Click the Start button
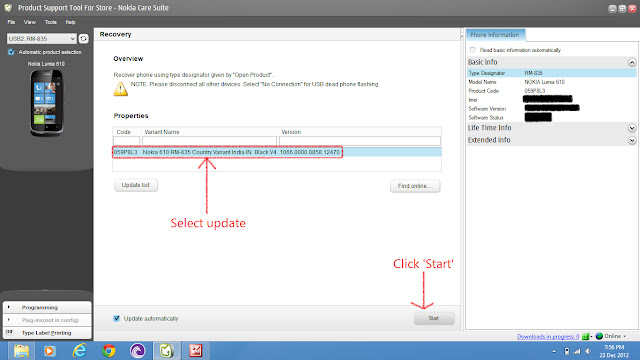640x360 pixels. click(x=433, y=318)
